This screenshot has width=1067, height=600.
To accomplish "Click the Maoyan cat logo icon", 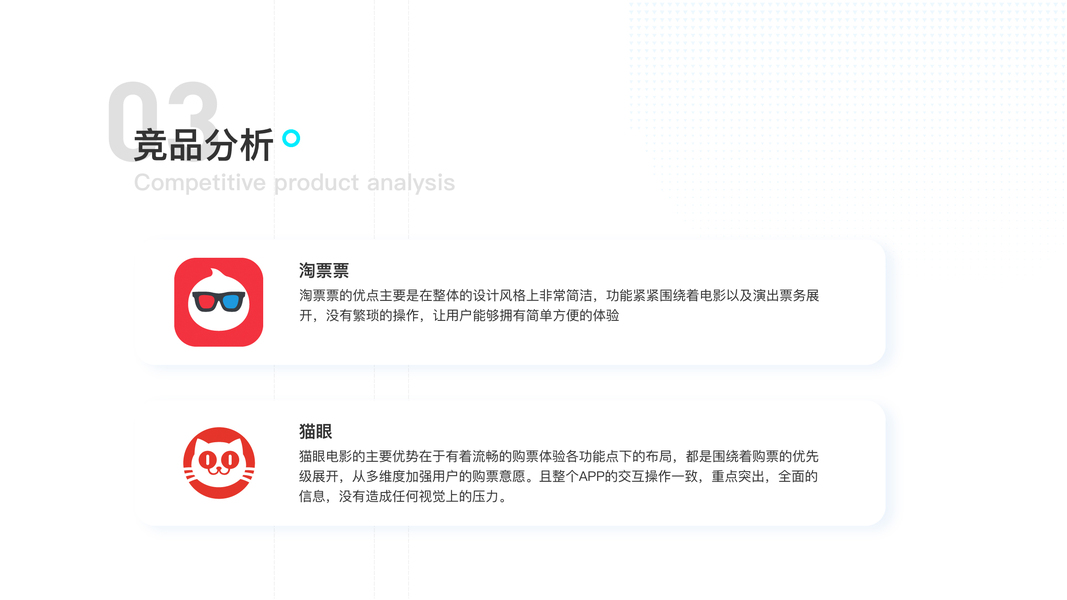I will coord(219,463).
